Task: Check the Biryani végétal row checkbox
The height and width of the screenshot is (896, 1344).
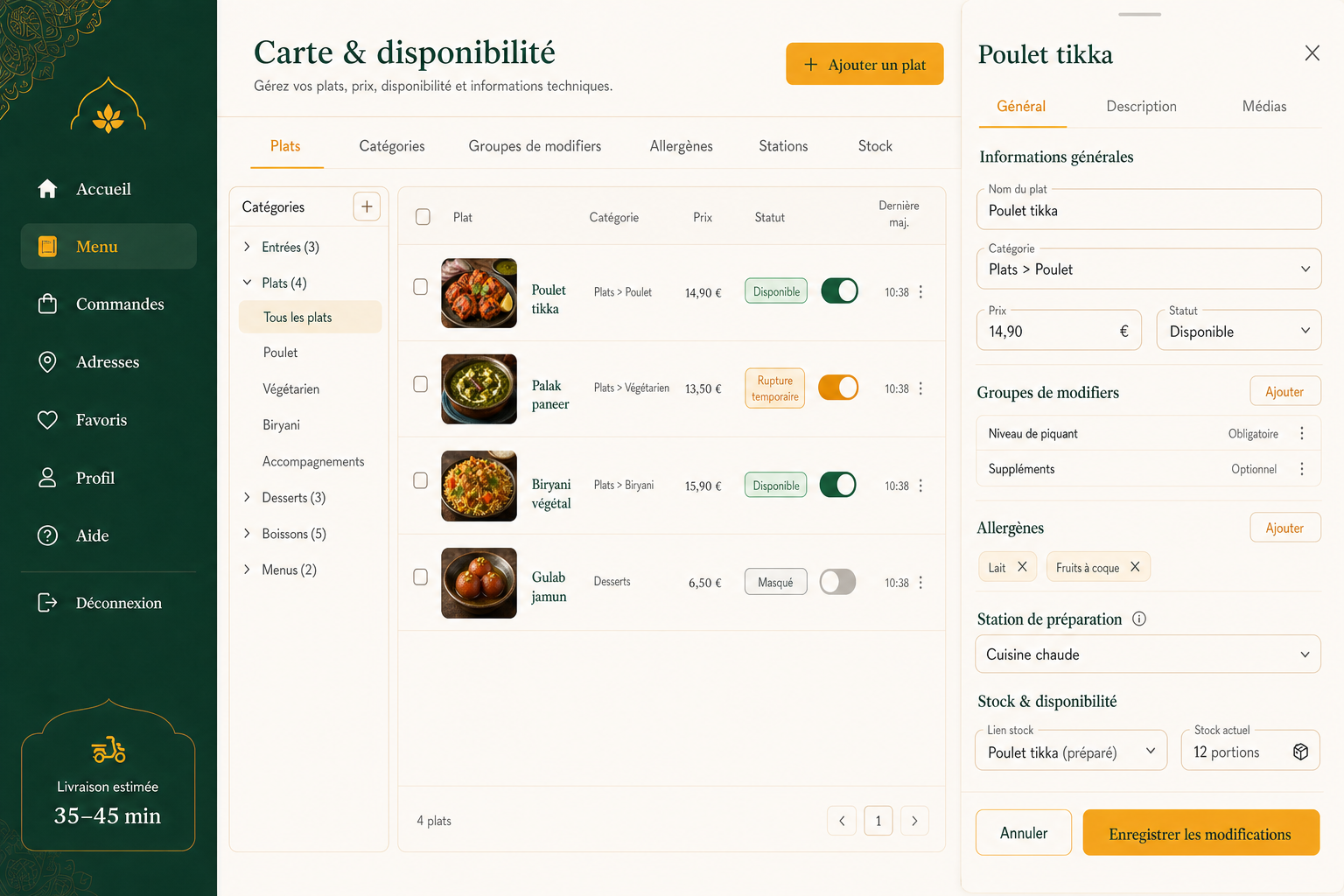Action: click(x=421, y=481)
